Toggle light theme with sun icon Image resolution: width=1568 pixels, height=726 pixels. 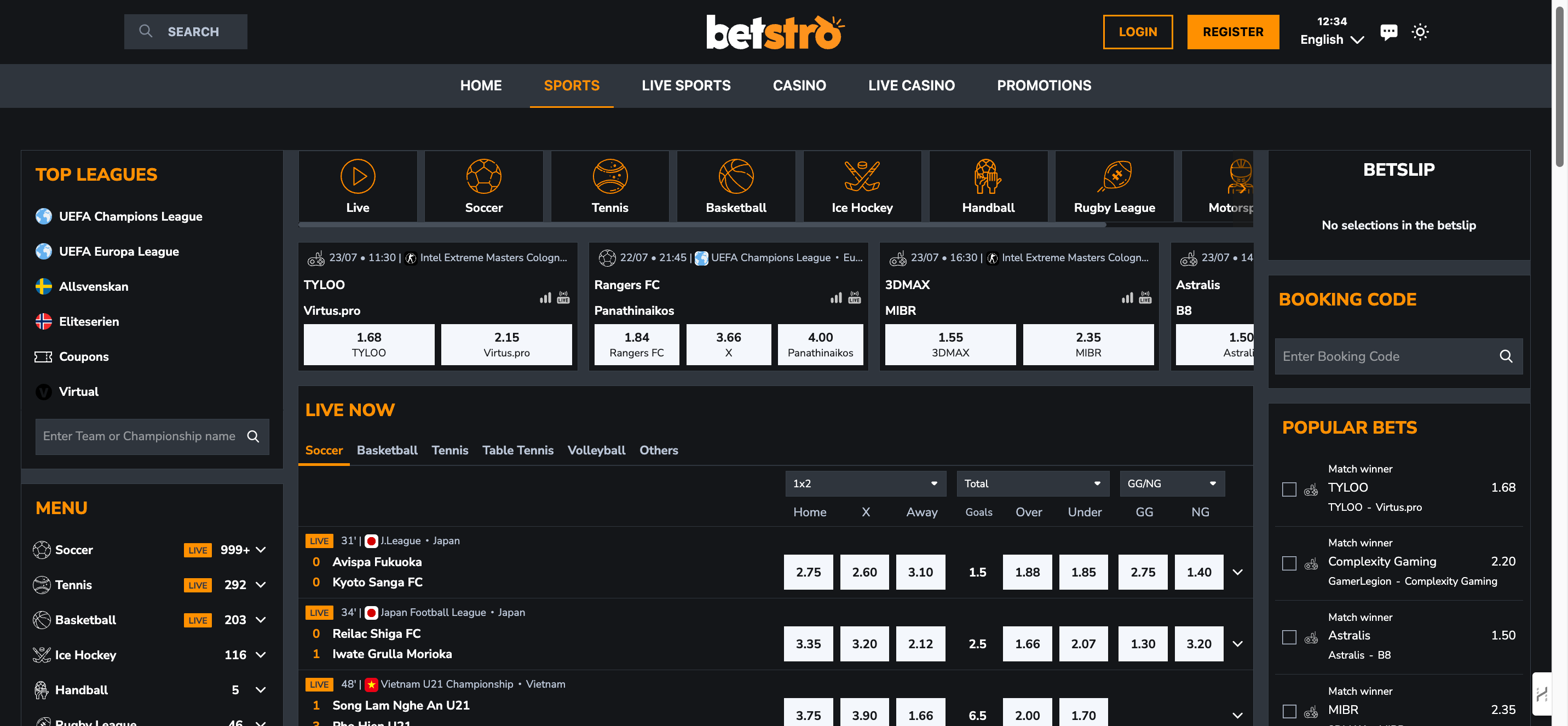[1420, 32]
